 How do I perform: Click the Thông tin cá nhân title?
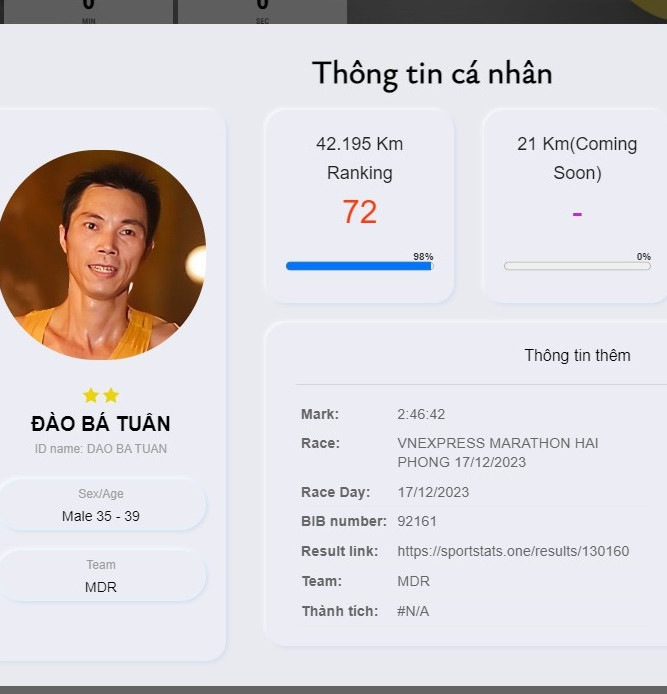coord(431,73)
